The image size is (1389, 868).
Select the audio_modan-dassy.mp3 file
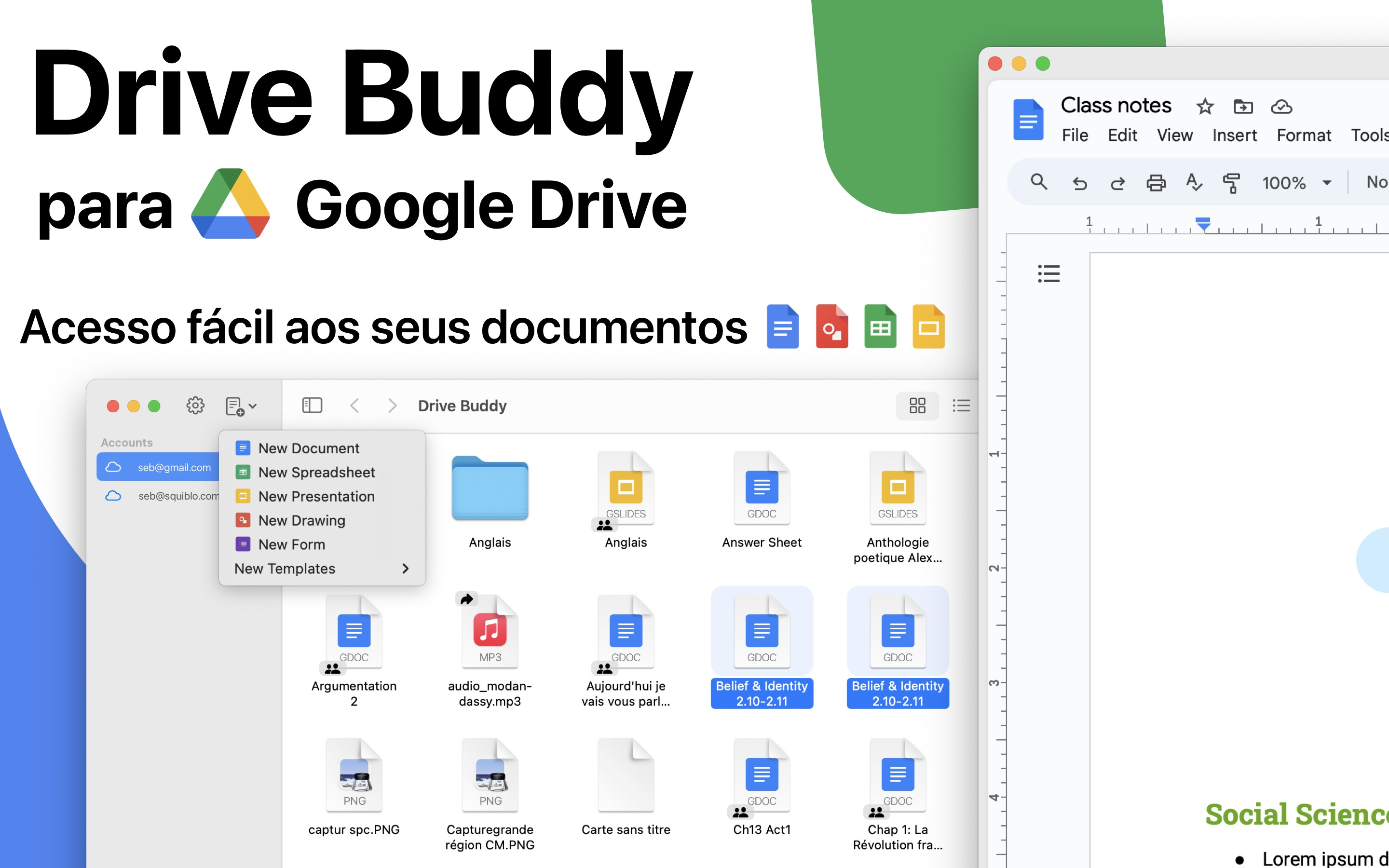(x=490, y=651)
